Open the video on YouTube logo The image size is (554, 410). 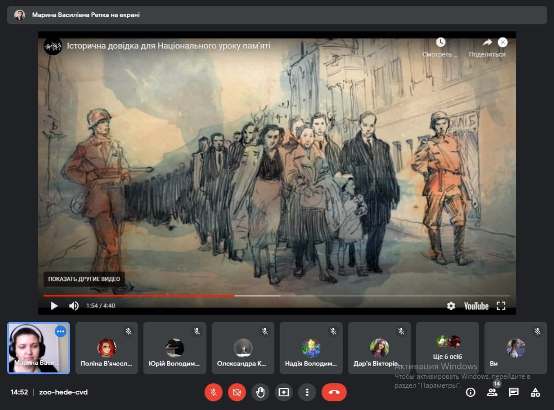pos(476,306)
